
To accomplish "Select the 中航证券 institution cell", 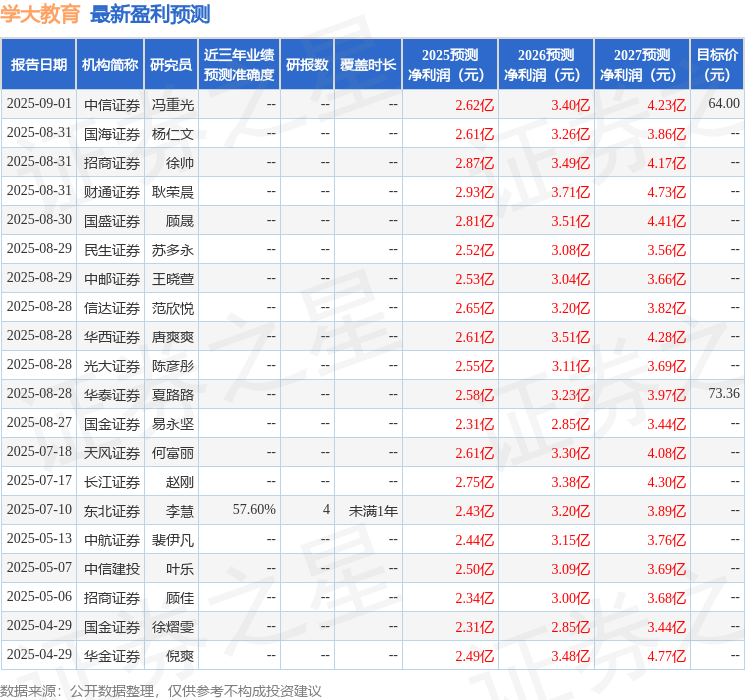I will pos(112,540).
